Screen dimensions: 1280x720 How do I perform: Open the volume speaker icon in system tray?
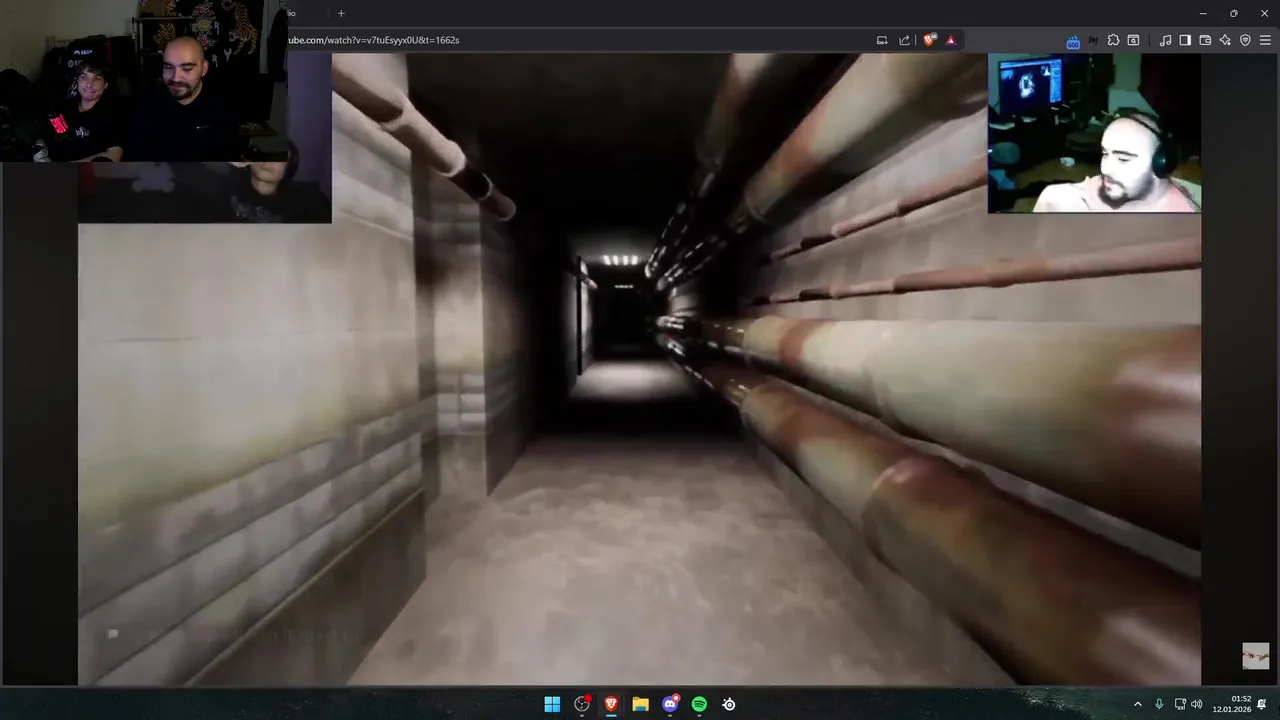(1197, 704)
